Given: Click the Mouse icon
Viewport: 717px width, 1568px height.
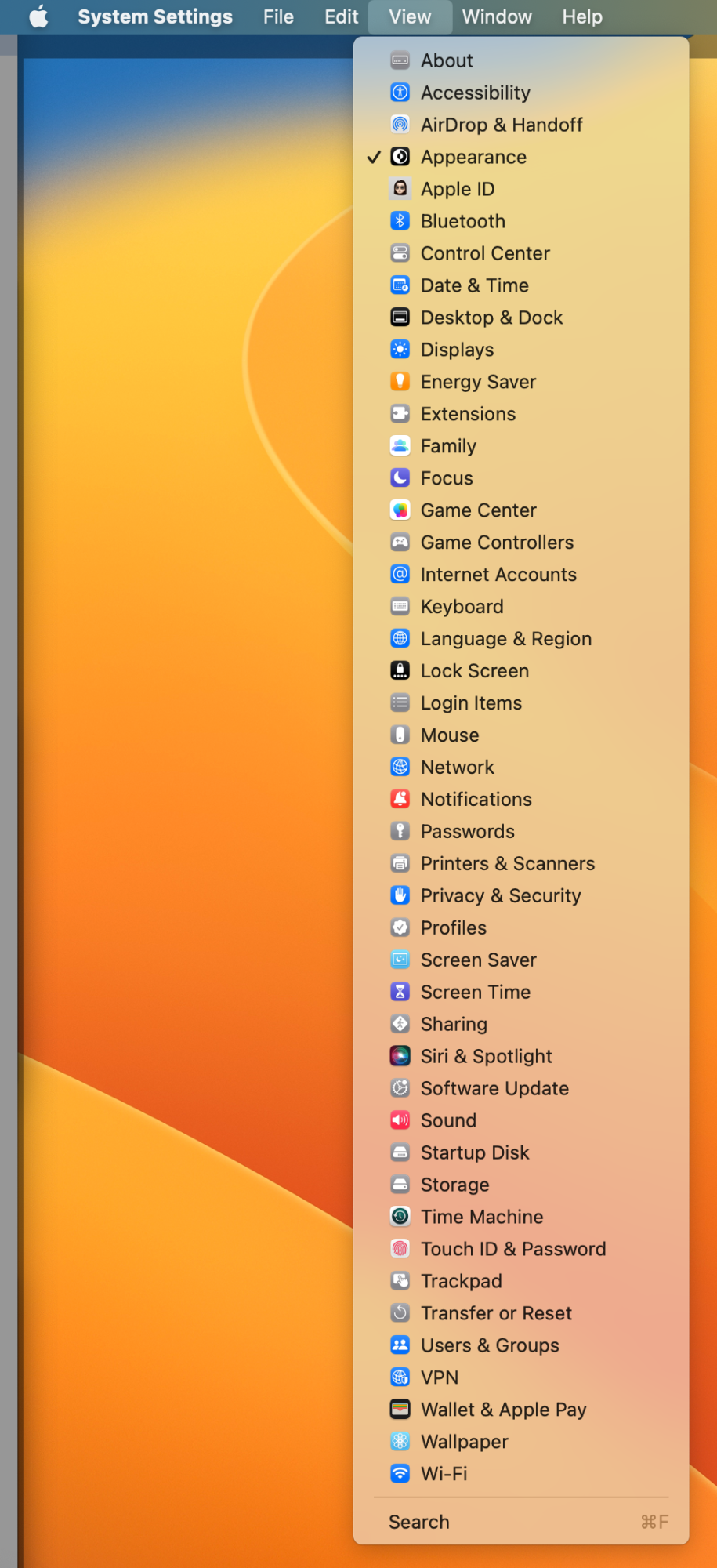Looking at the screenshot, I should 400,735.
